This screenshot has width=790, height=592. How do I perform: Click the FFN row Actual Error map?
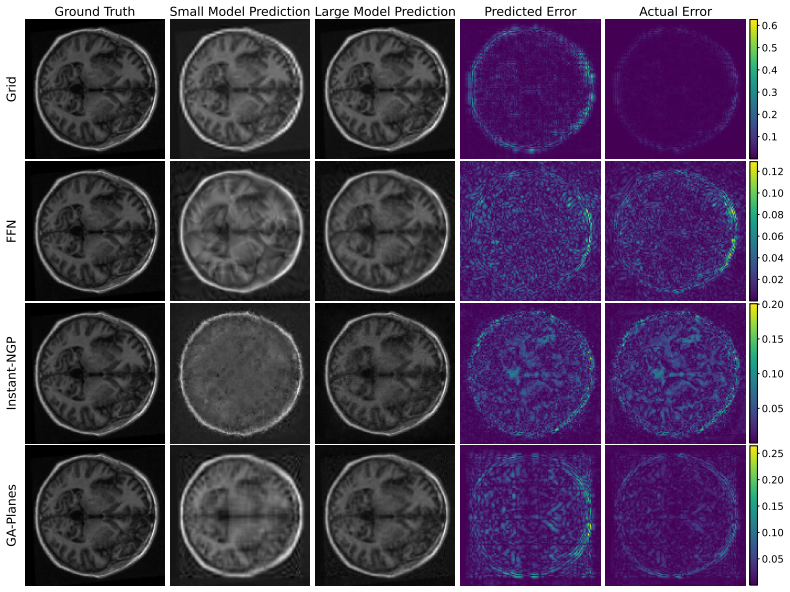click(x=675, y=231)
